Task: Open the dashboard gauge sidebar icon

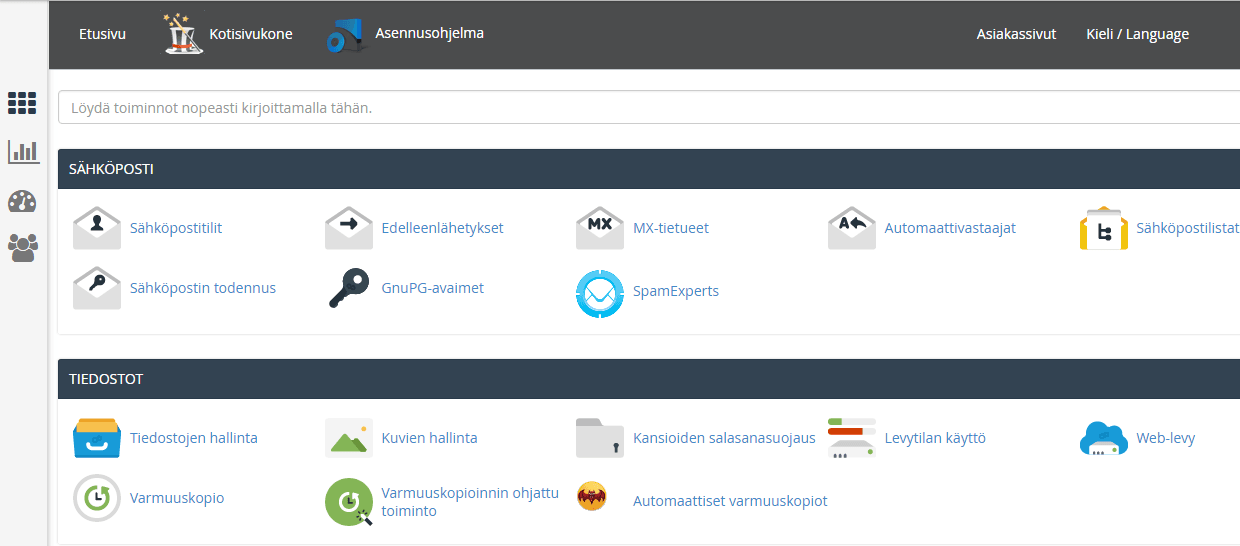Action: pos(22,201)
